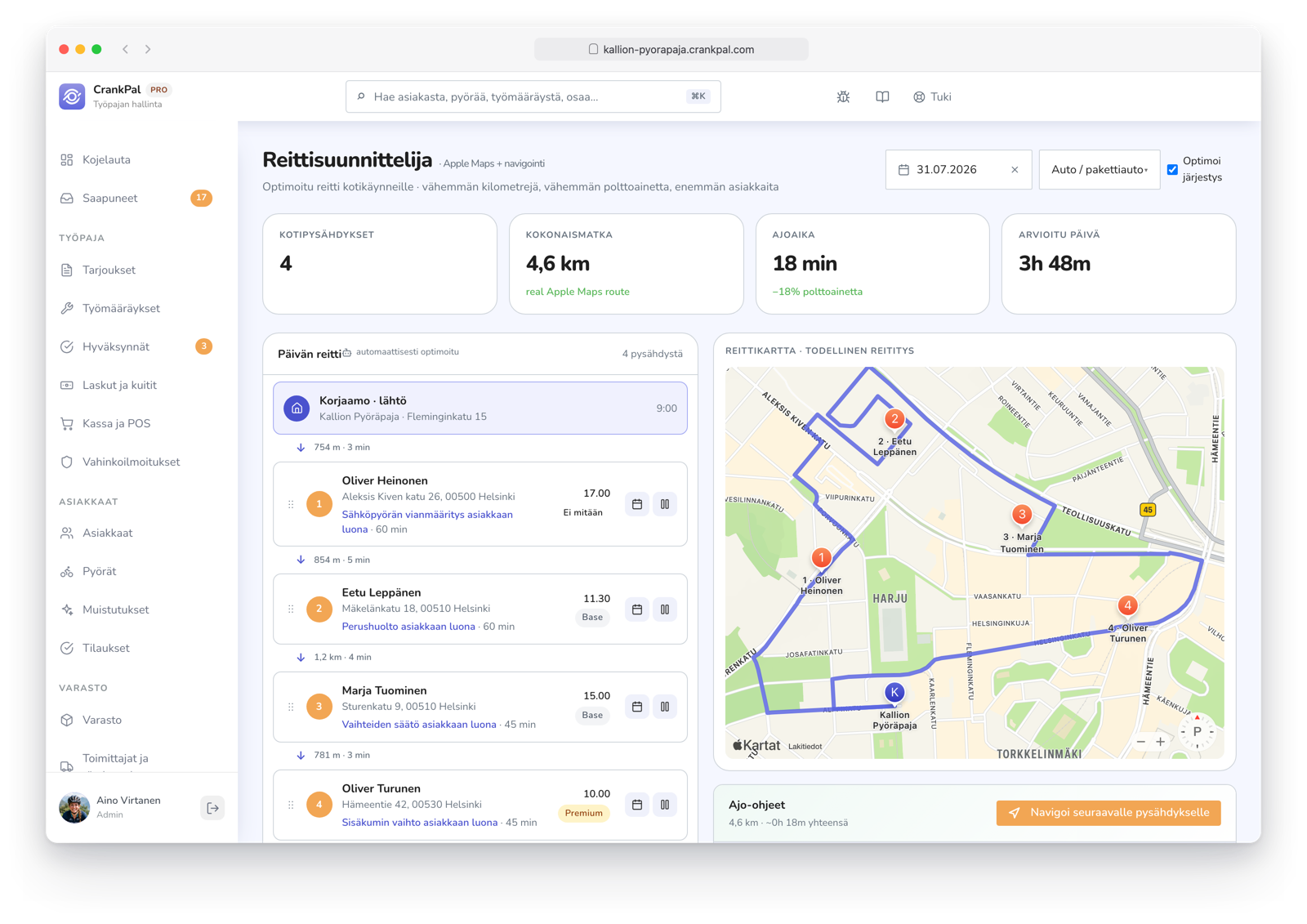Toggle the Optimoi järjestys checkbox
The height and width of the screenshot is (924, 1307).
1172,170
